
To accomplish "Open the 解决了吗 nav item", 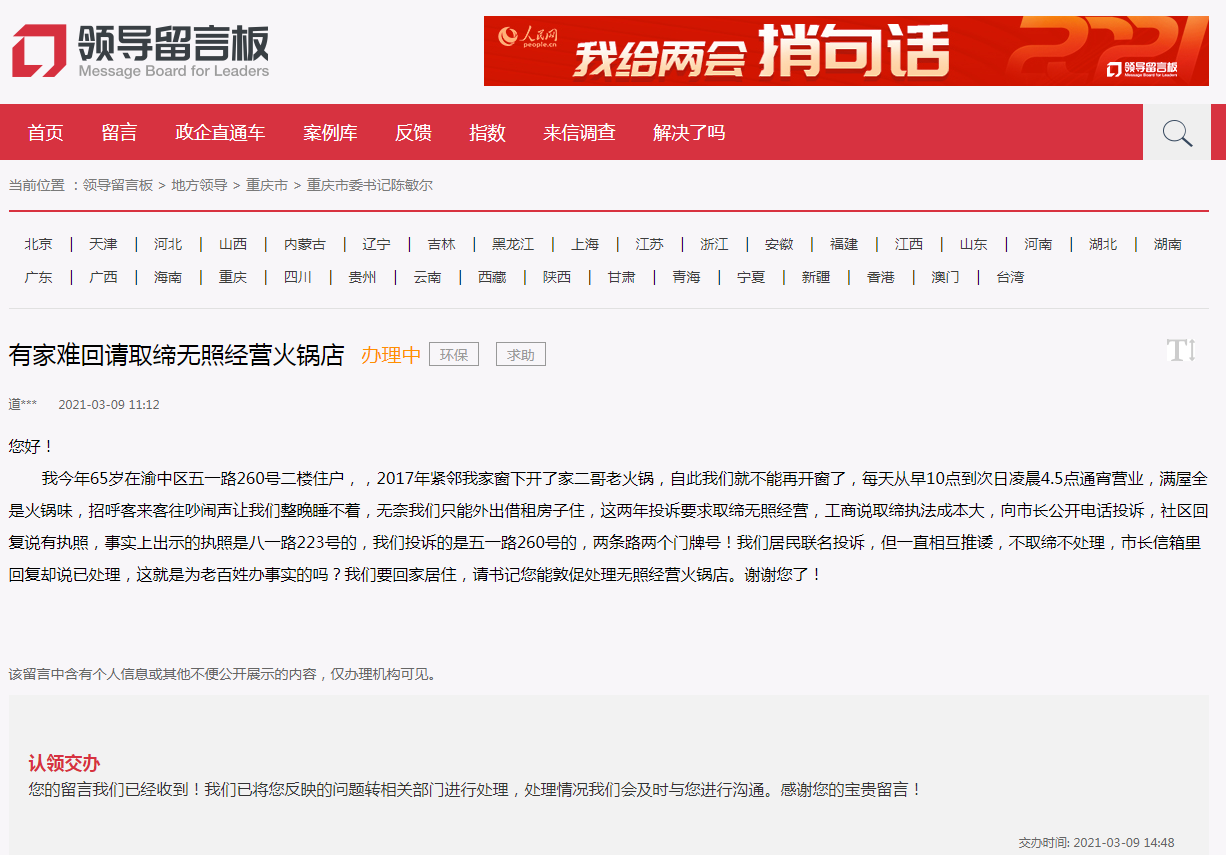I will pyautogui.click(x=689, y=133).
